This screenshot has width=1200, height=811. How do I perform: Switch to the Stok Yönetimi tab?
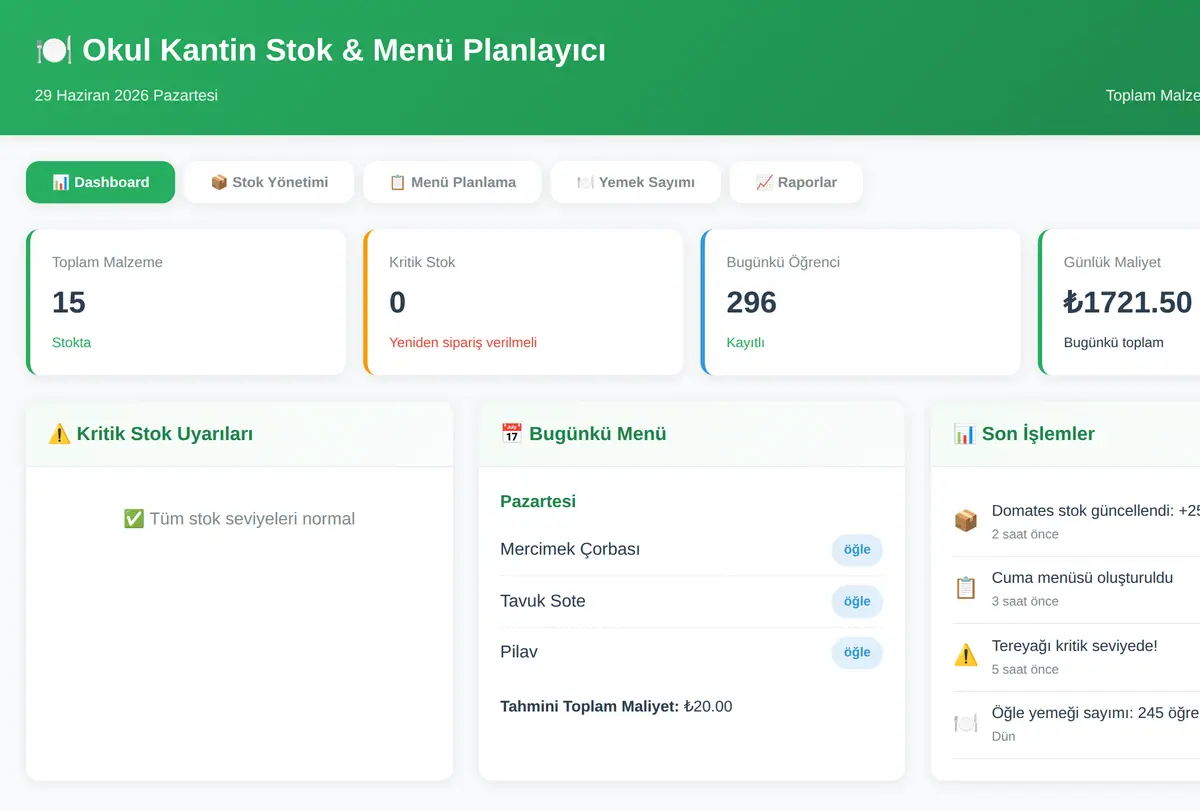[269, 182]
